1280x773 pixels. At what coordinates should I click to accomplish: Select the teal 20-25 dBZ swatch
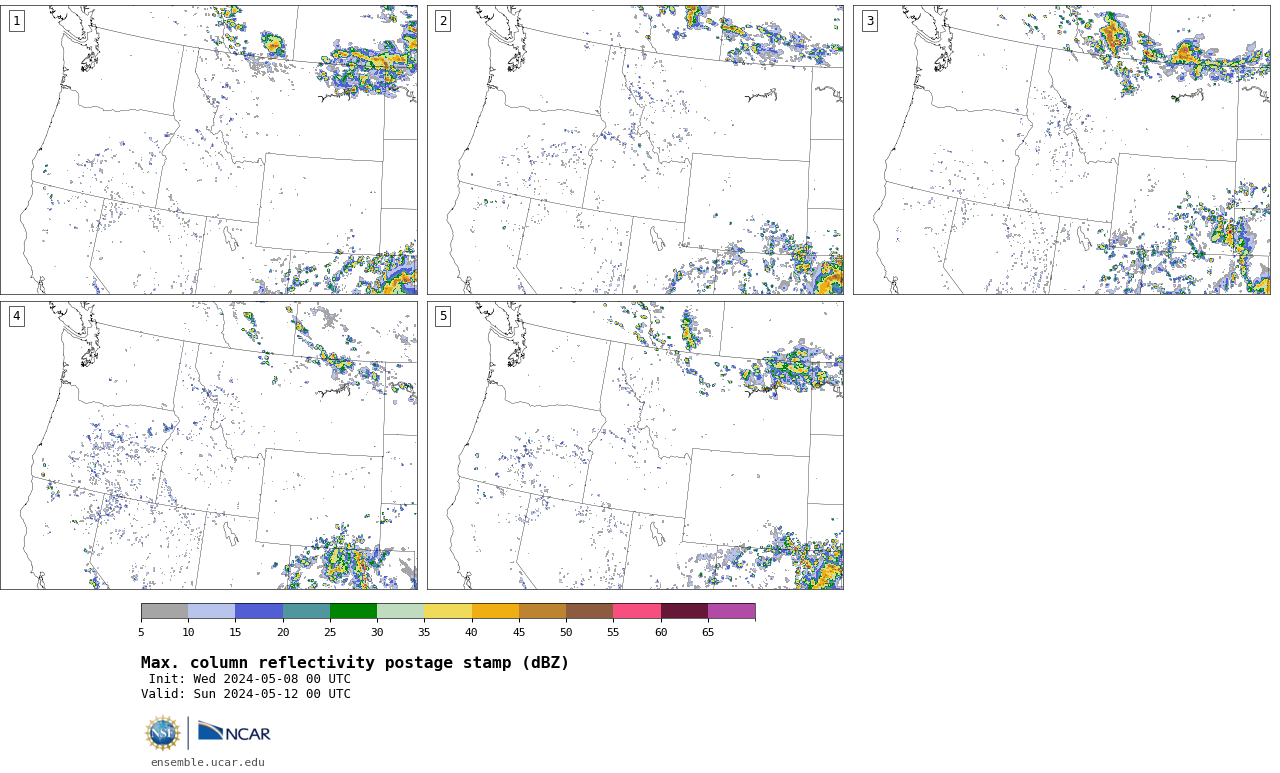(306, 611)
